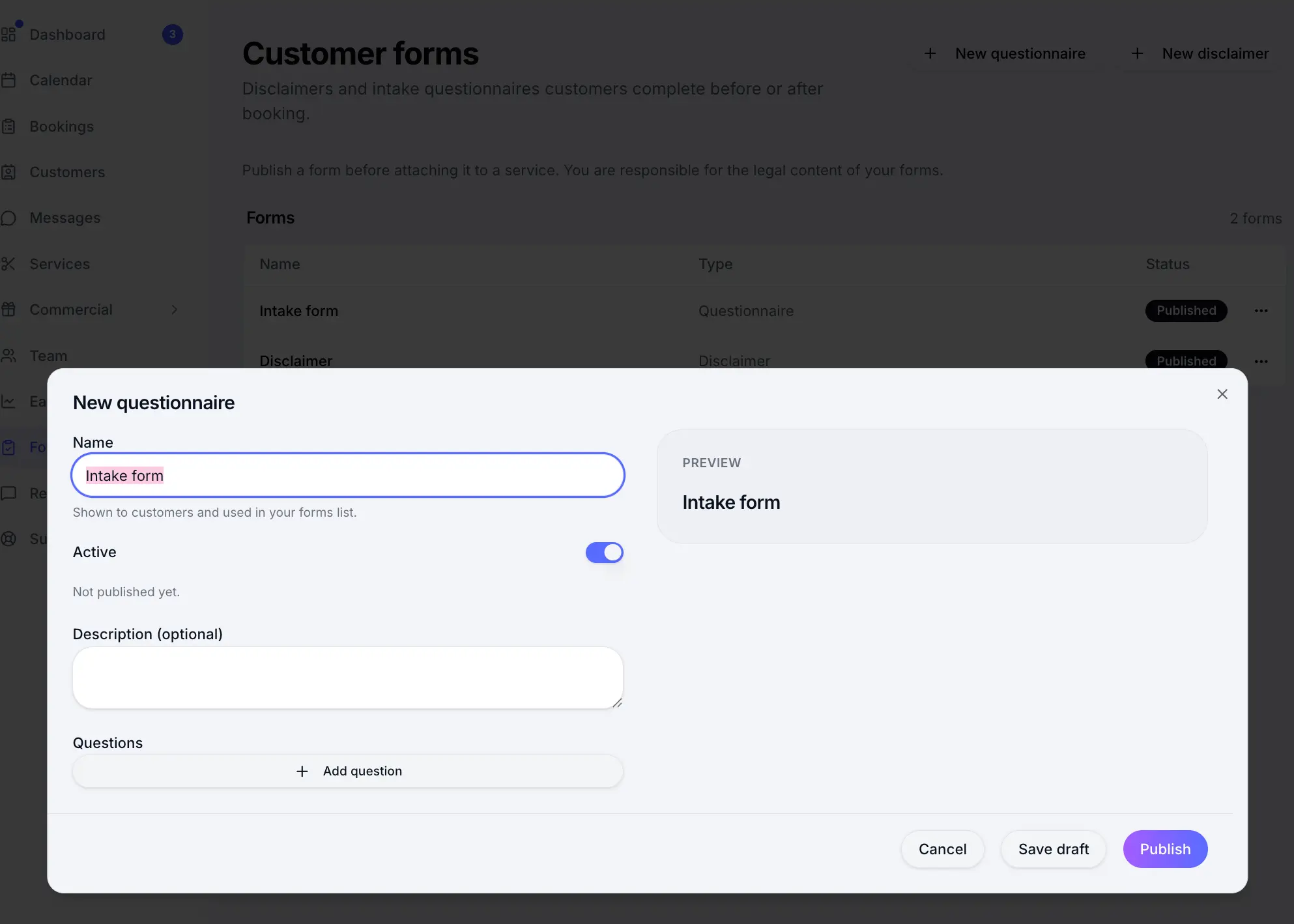Click the reviews chat icon in sidebar
The image size is (1294, 924).
[8, 493]
